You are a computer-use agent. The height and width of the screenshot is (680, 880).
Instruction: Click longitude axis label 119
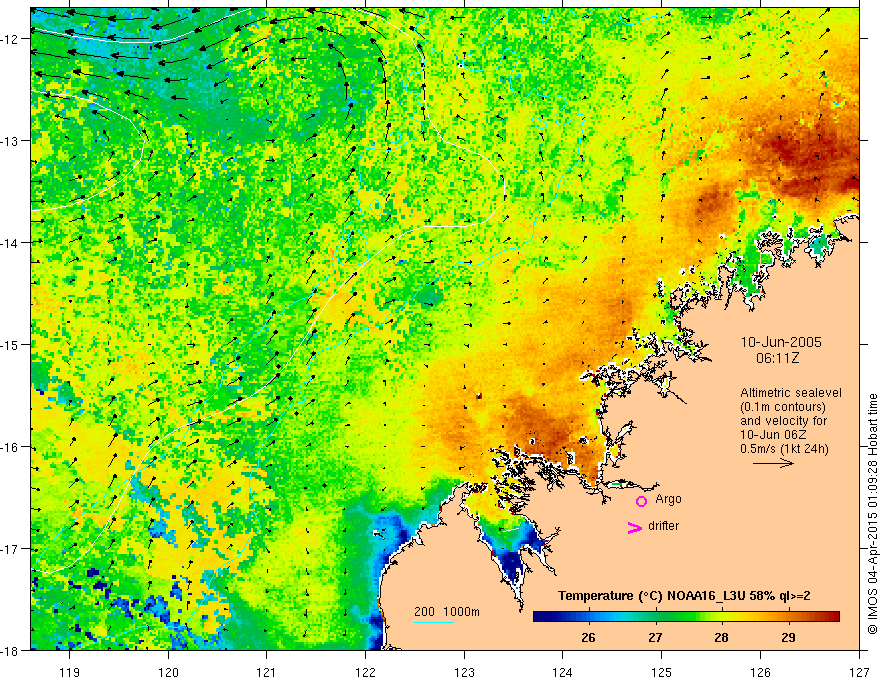point(70,672)
